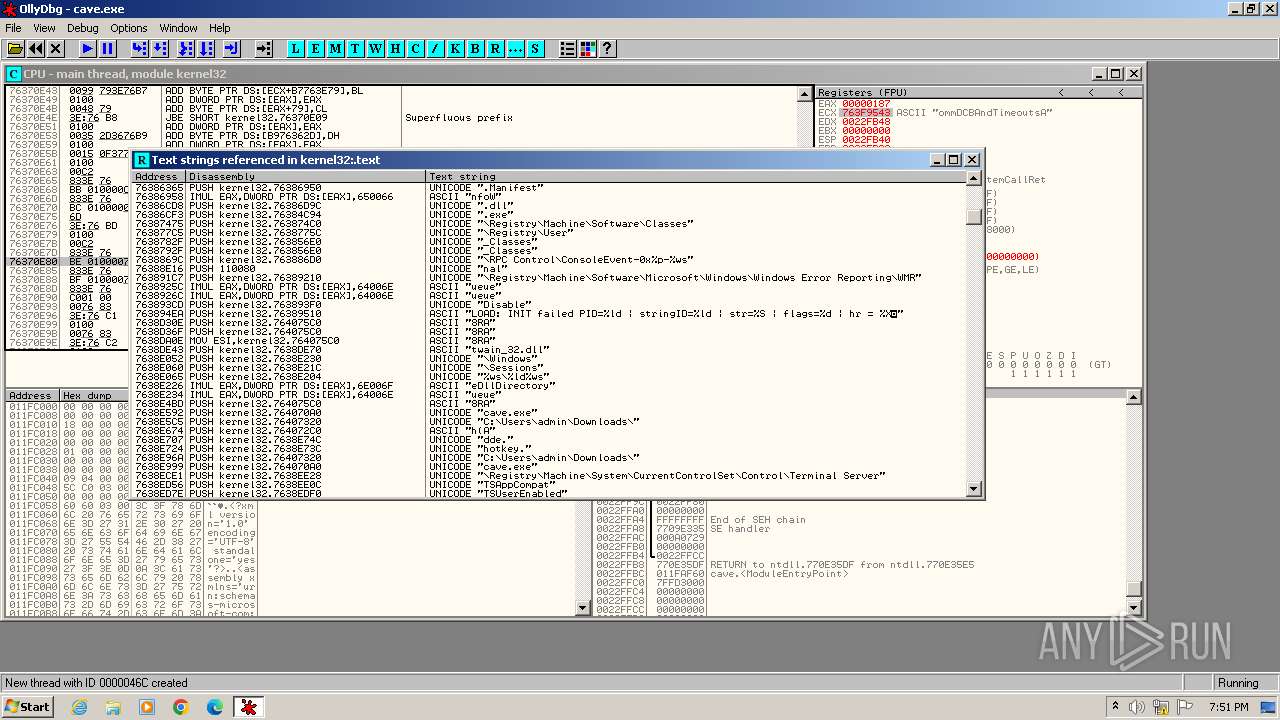1280x720 pixels.
Task: Click "Superfluous prefix" comment in CPU window
Action: pyautogui.click(x=459, y=118)
